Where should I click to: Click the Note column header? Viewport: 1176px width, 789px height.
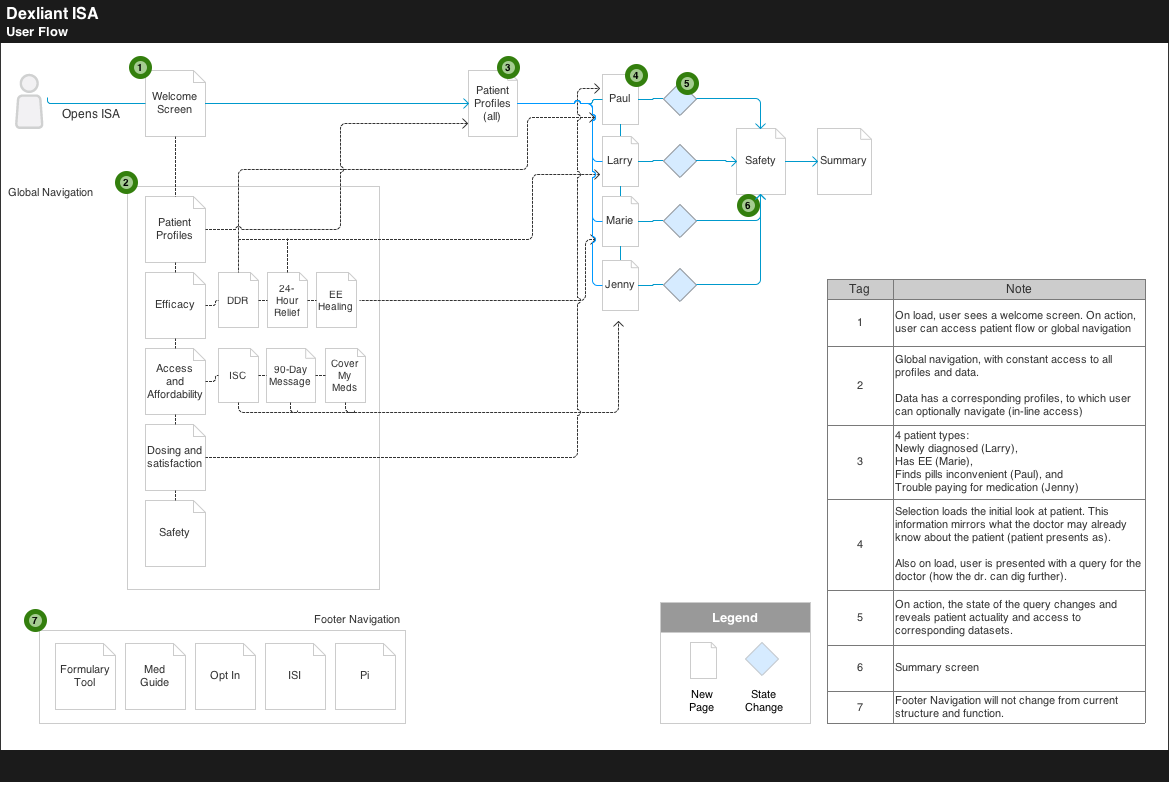(1019, 290)
